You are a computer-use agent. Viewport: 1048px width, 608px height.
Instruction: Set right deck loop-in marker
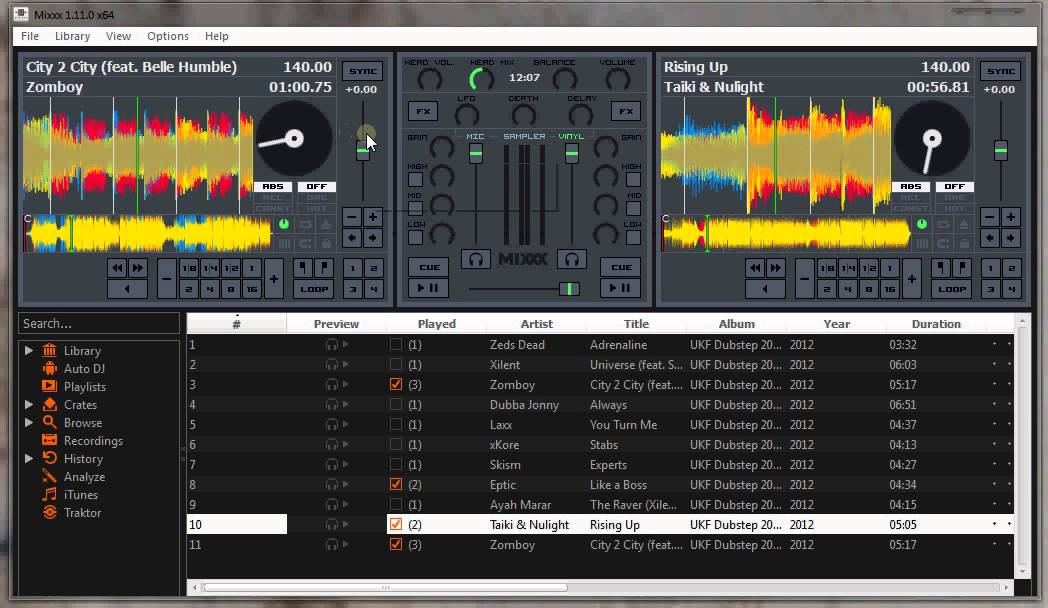pos(941,268)
